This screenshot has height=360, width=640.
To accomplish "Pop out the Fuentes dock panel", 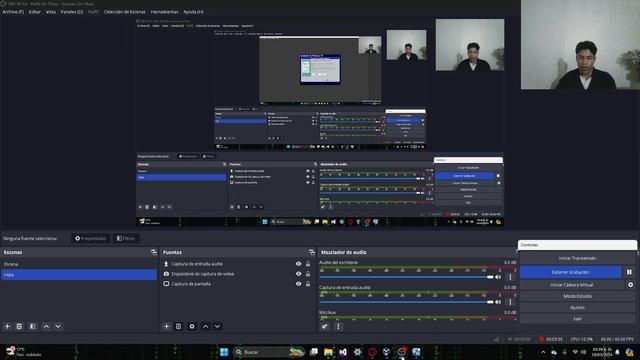I will point(312,252).
